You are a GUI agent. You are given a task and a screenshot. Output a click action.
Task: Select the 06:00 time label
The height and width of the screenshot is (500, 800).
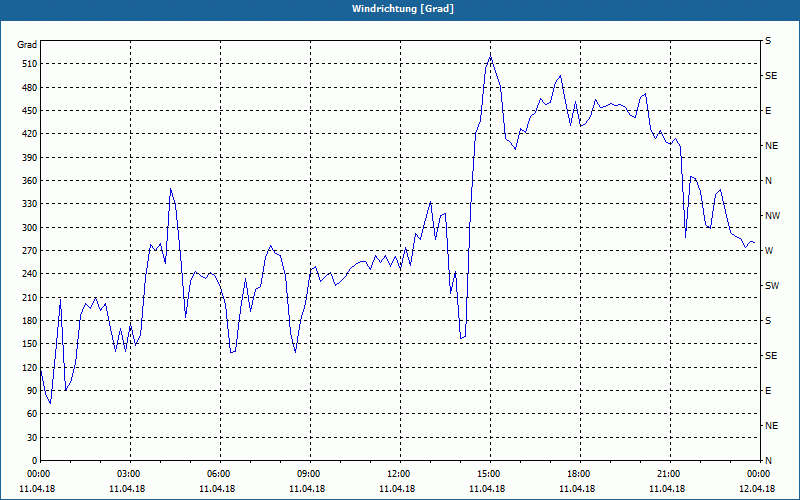(x=220, y=474)
